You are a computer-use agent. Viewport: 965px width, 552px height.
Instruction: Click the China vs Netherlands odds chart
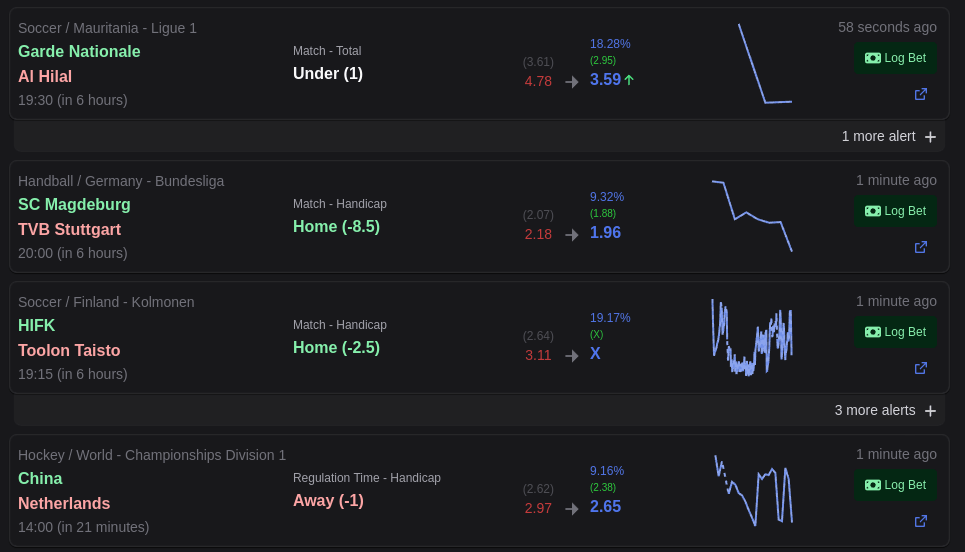tap(753, 490)
